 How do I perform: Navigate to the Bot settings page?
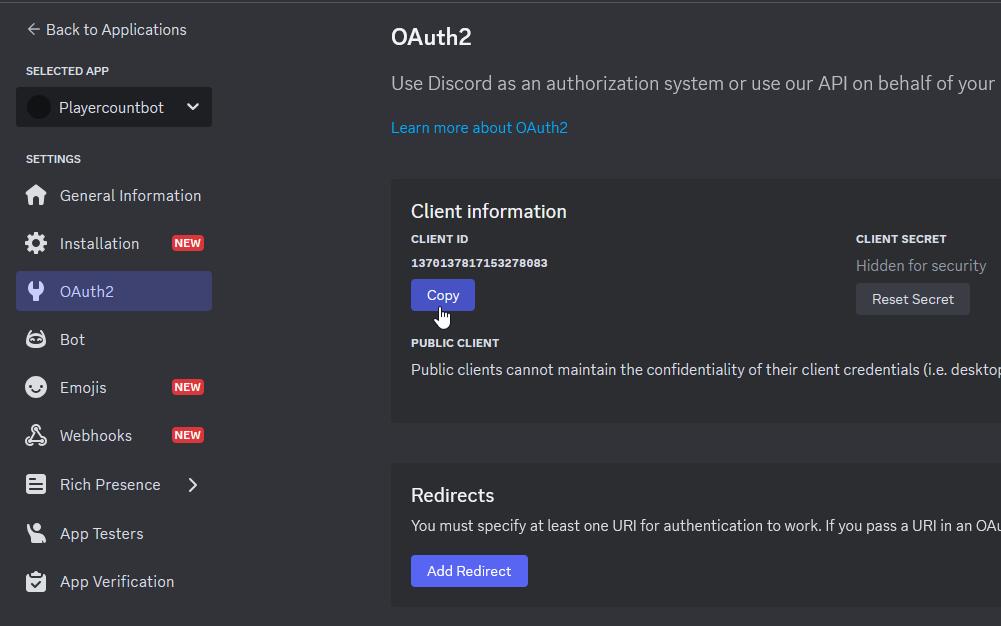click(73, 340)
